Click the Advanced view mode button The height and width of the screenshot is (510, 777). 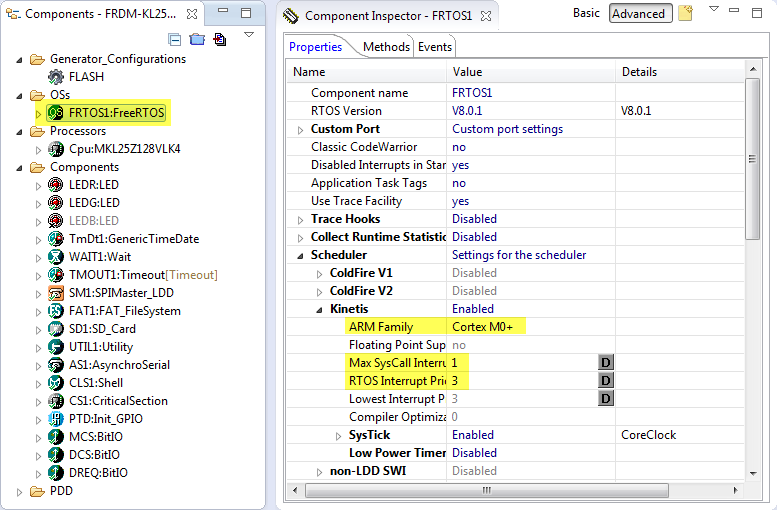[x=638, y=13]
